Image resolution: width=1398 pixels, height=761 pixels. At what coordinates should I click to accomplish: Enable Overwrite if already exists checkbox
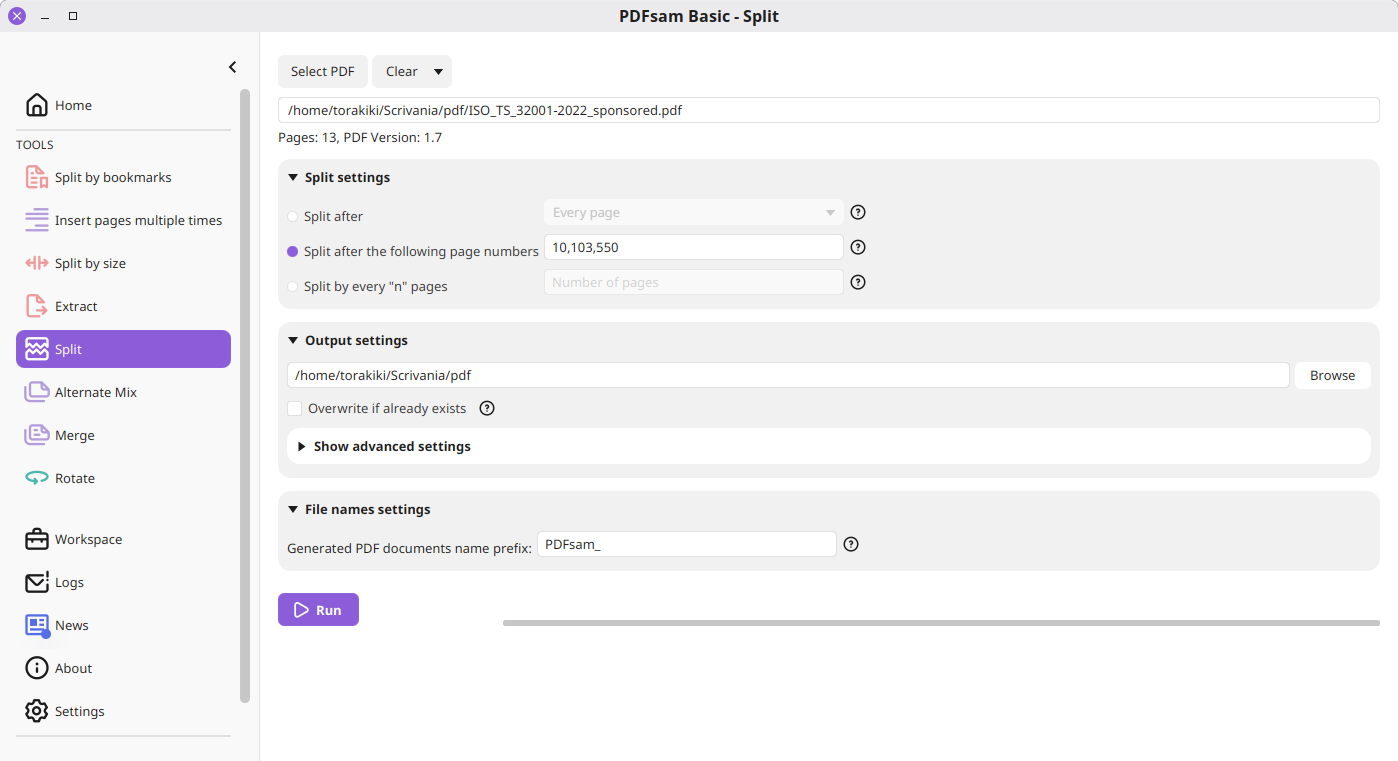coord(295,408)
